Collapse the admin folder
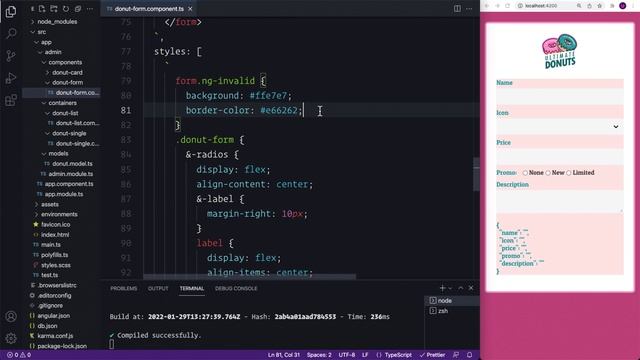Viewport: 640px width, 360px height. [x=49, y=52]
